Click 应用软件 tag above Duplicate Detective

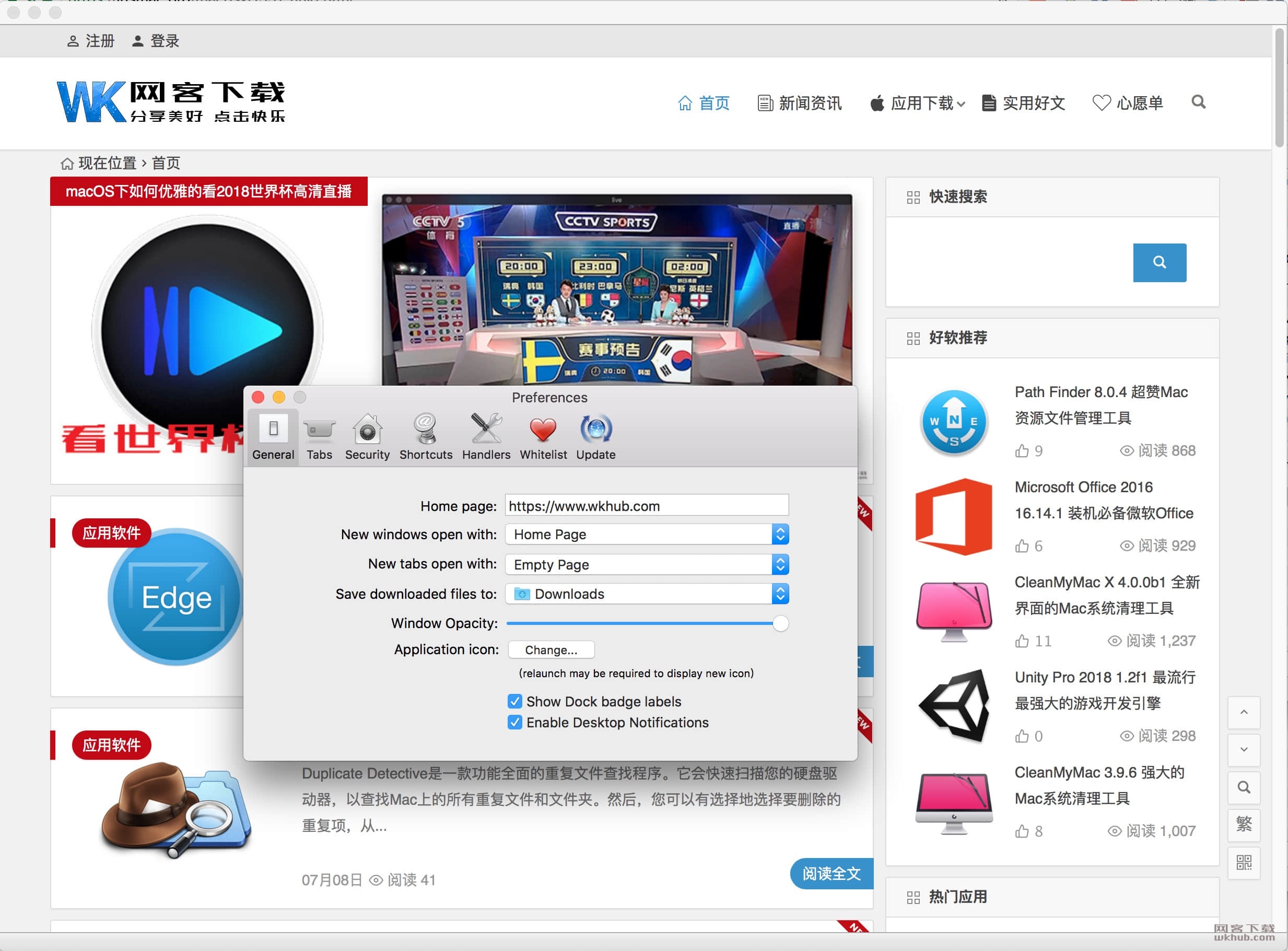(x=111, y=745)
